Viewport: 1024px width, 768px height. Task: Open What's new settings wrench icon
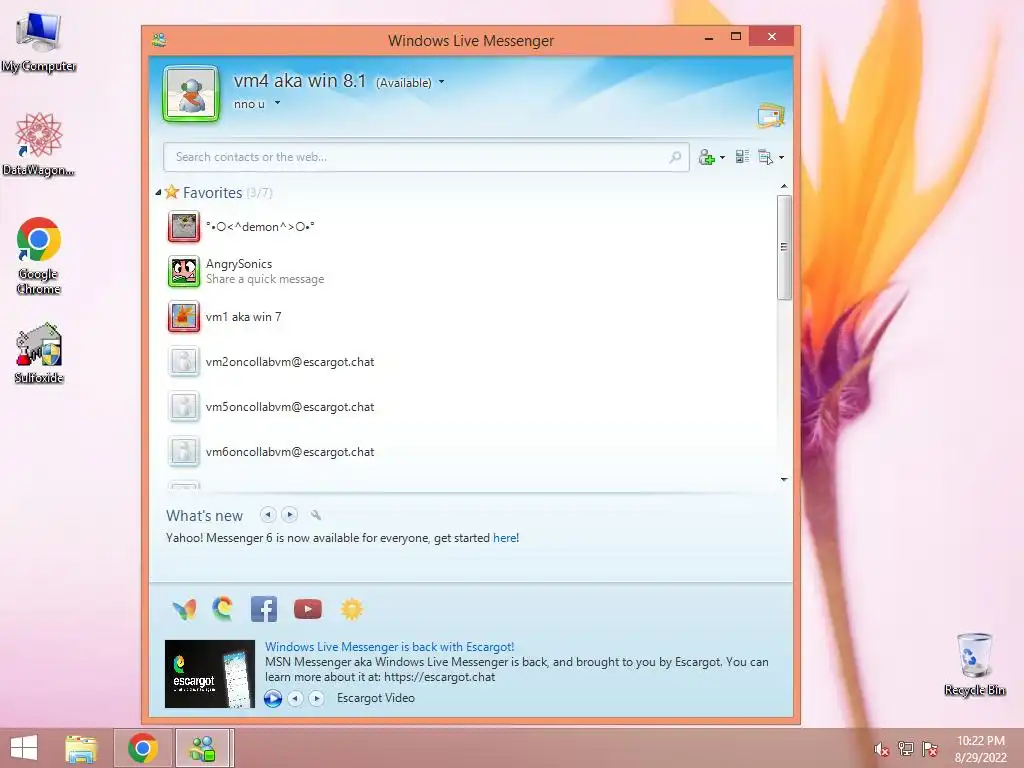tap(316, 515)
